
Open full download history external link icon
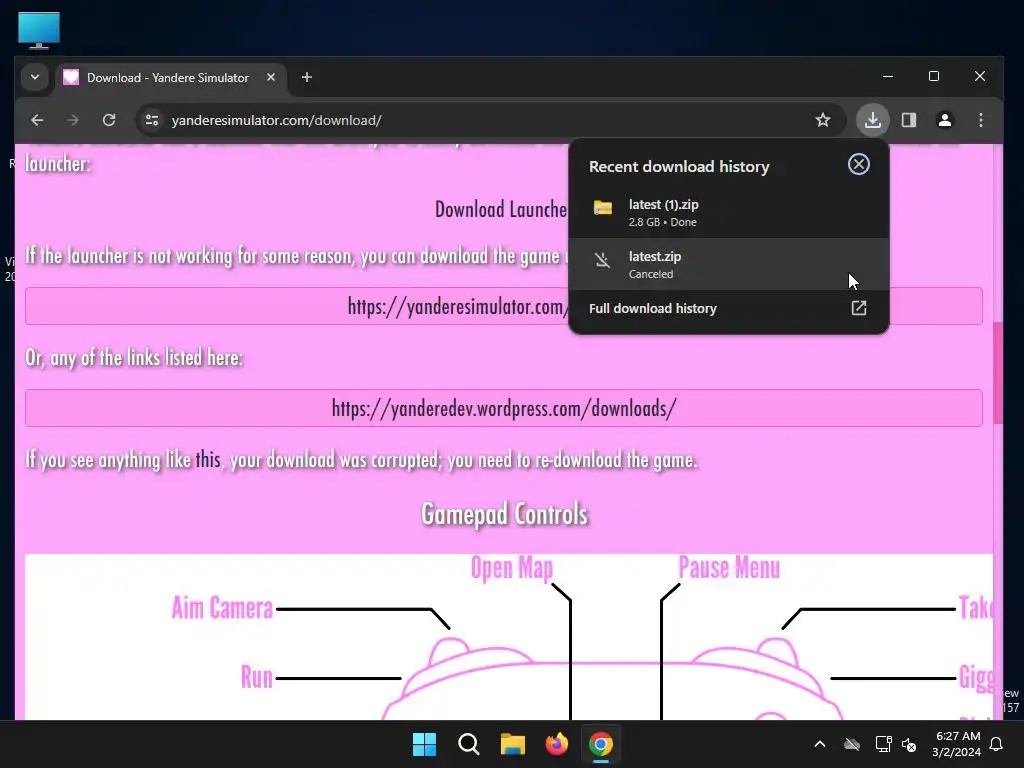point(859,308)
